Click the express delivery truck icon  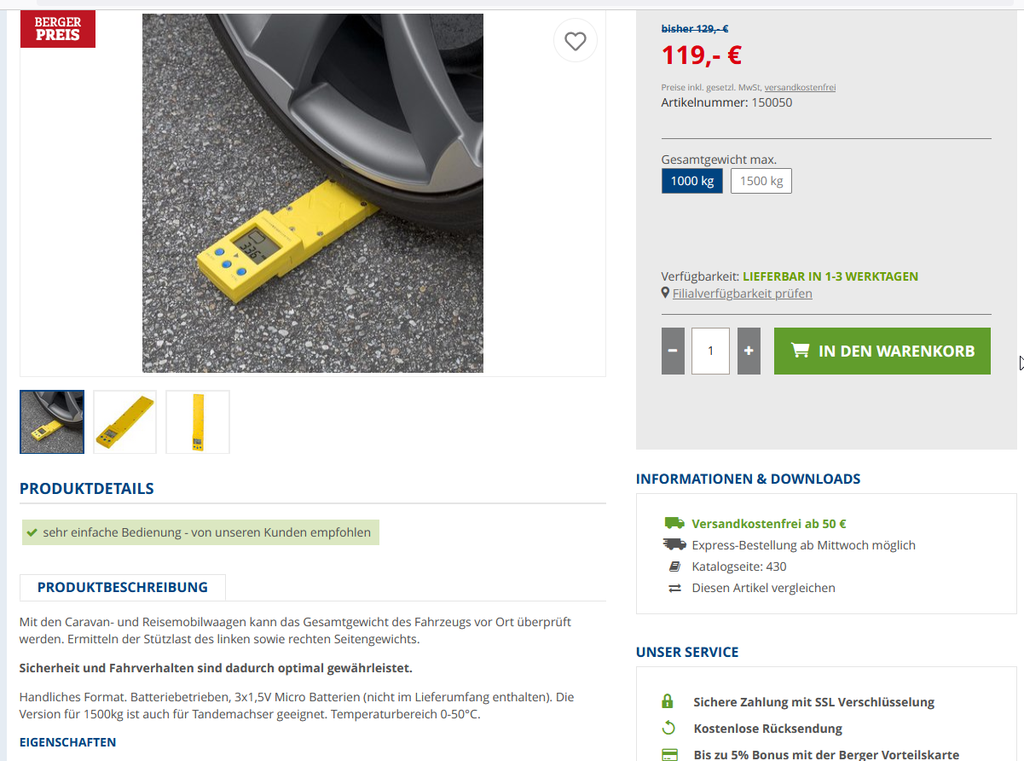(674, 545)
